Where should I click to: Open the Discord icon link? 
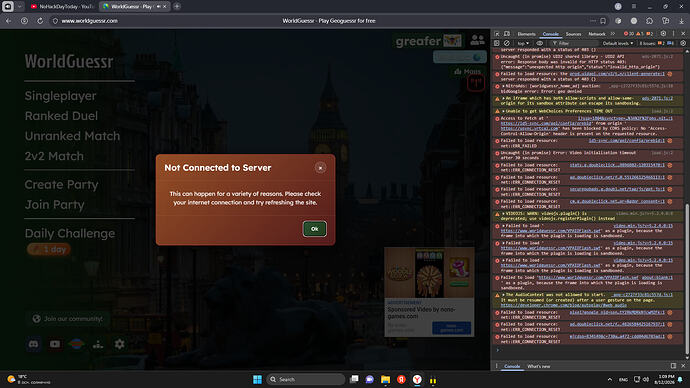tap(33, 344)
